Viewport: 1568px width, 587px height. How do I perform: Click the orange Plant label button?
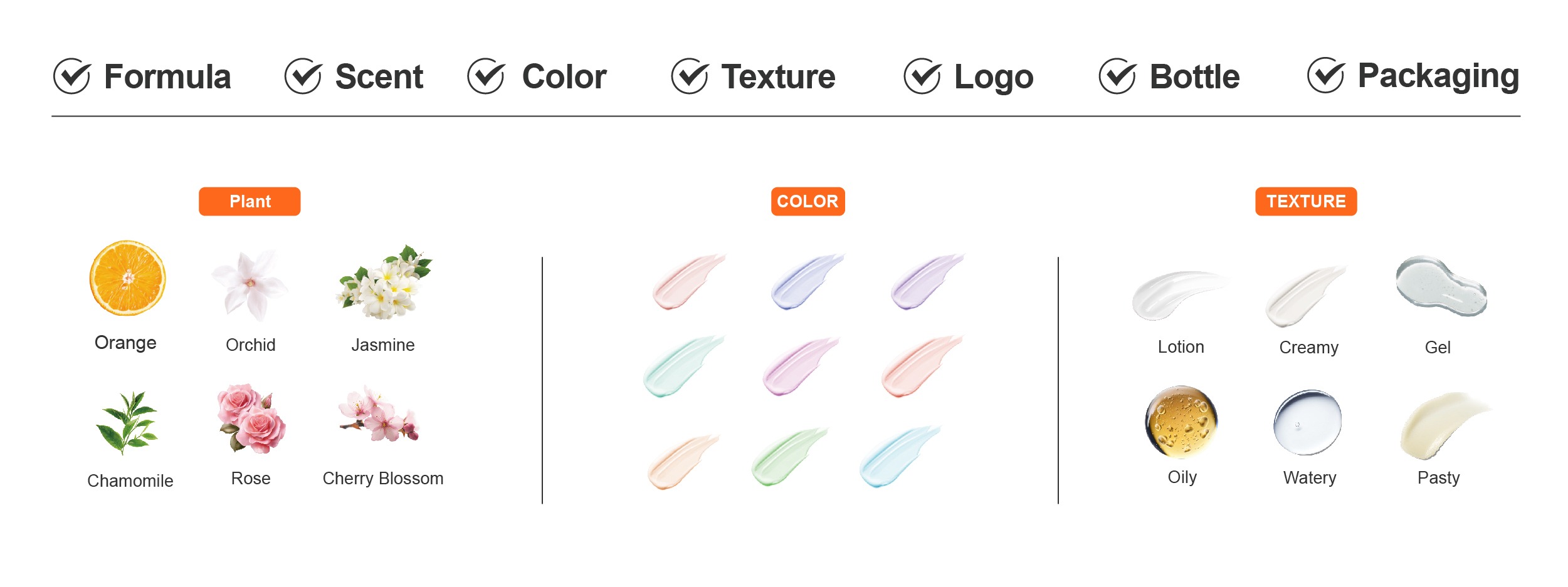pyautogui.click(x=250, y=201)
